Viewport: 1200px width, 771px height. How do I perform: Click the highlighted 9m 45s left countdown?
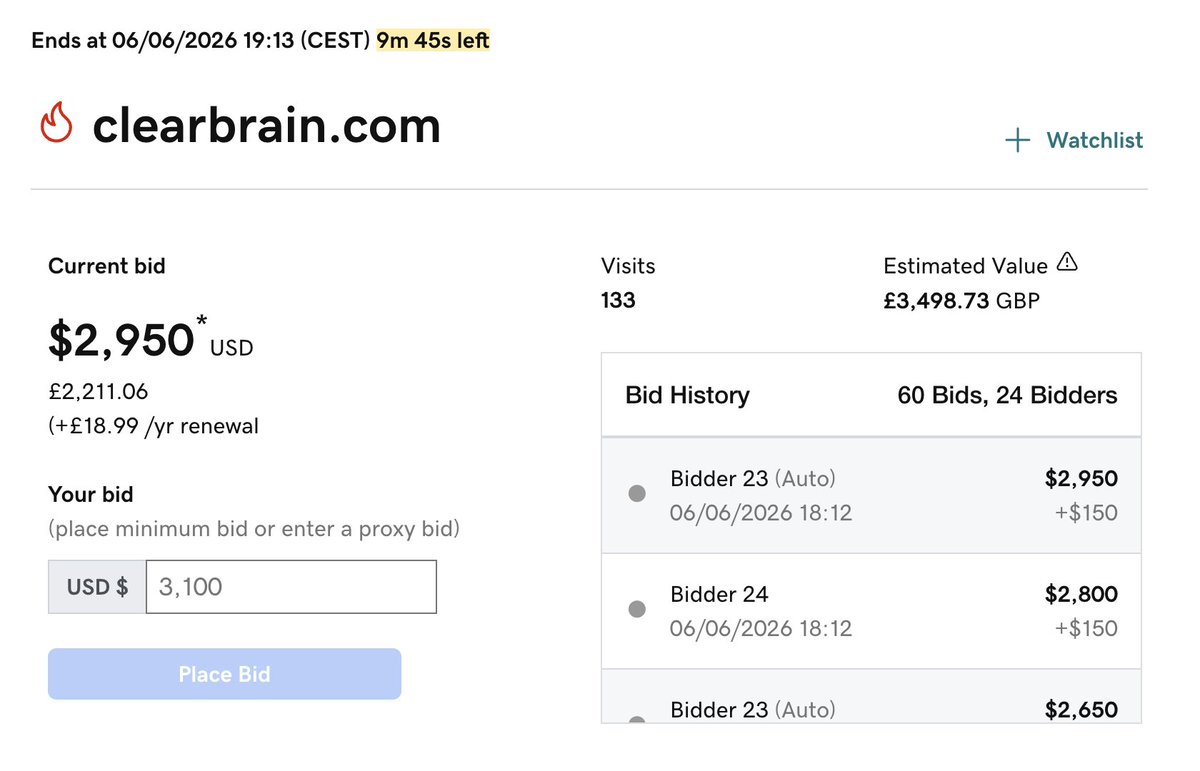pyautogui.click(x=433, y=41)
